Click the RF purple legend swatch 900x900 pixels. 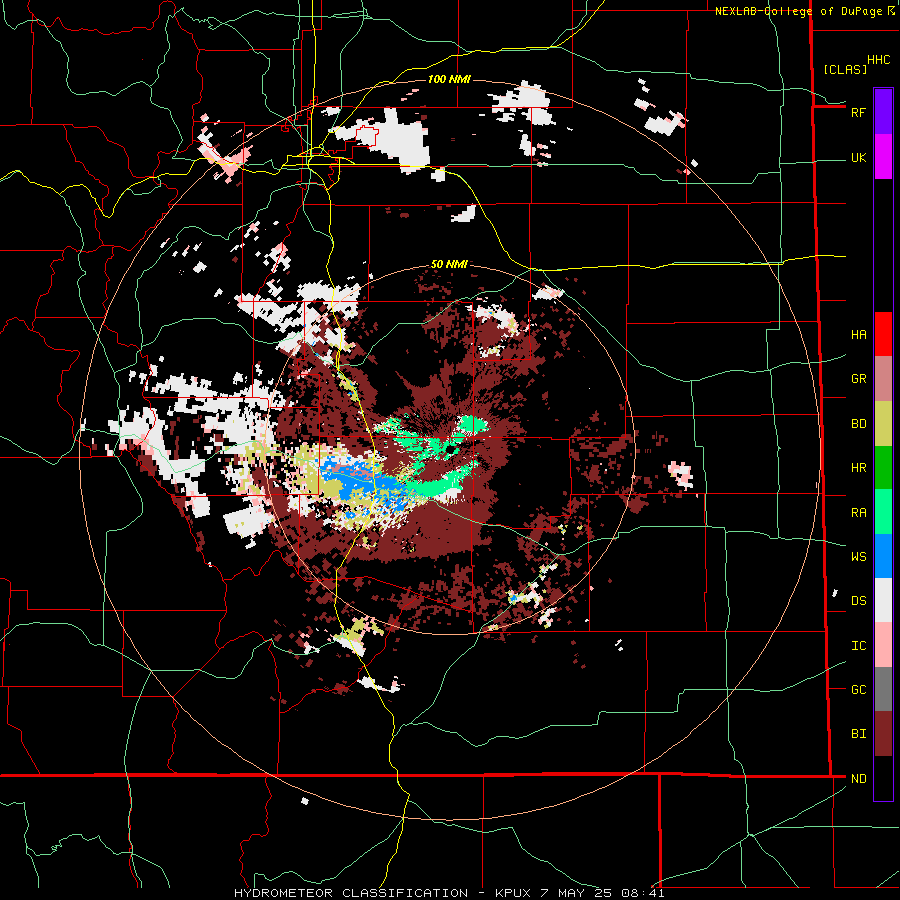883,111
